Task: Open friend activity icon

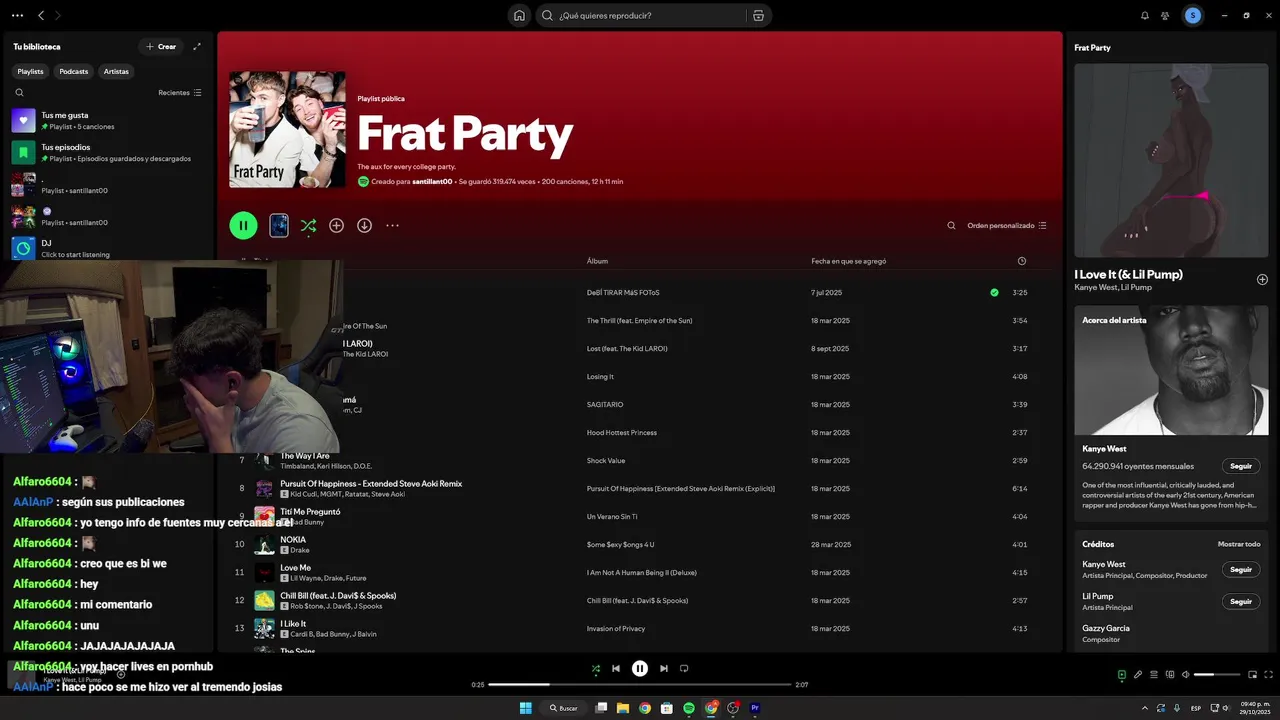Action: tap(1165, 15)
